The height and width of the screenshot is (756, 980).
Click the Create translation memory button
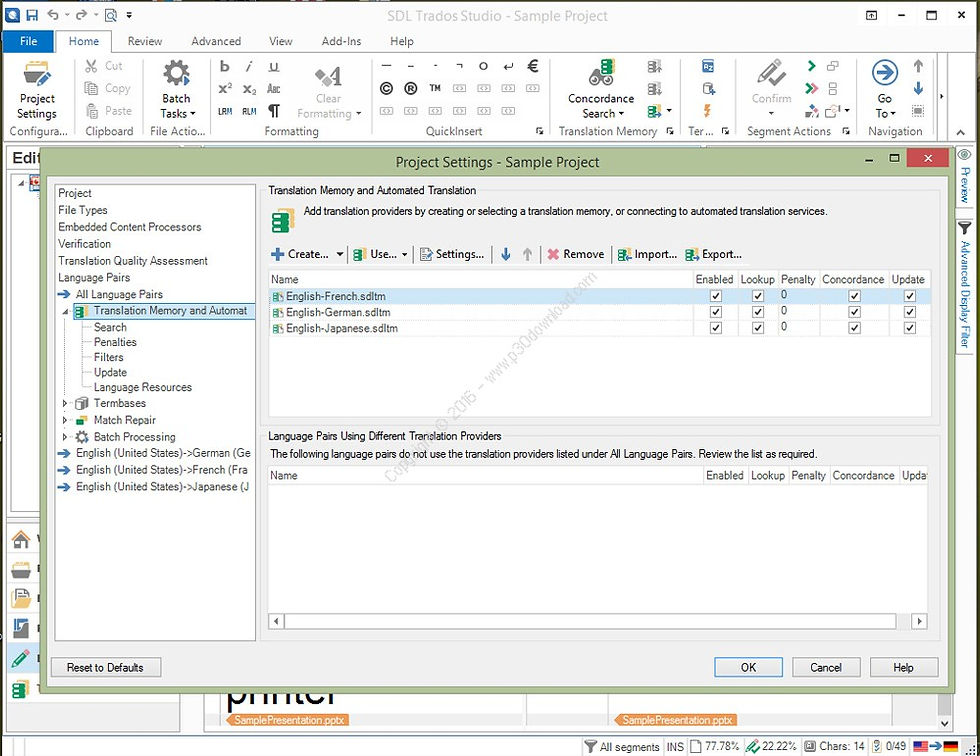point(301,254)
